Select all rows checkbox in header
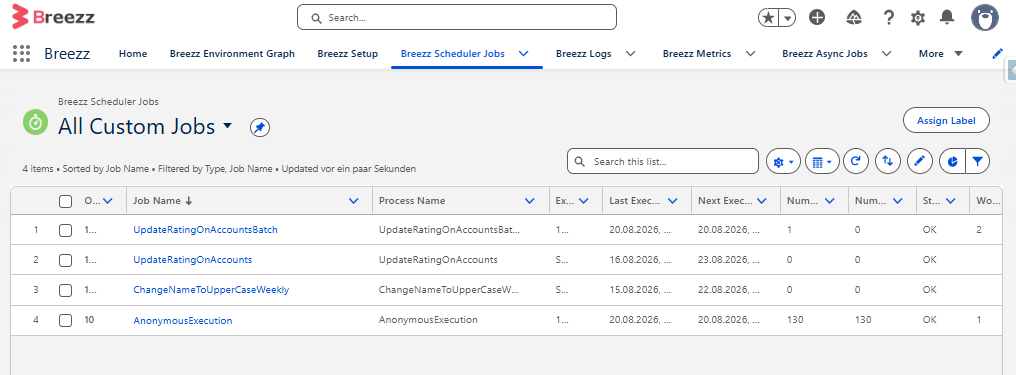The height and width of the screenshot is (375, 1016). (65, 201)
